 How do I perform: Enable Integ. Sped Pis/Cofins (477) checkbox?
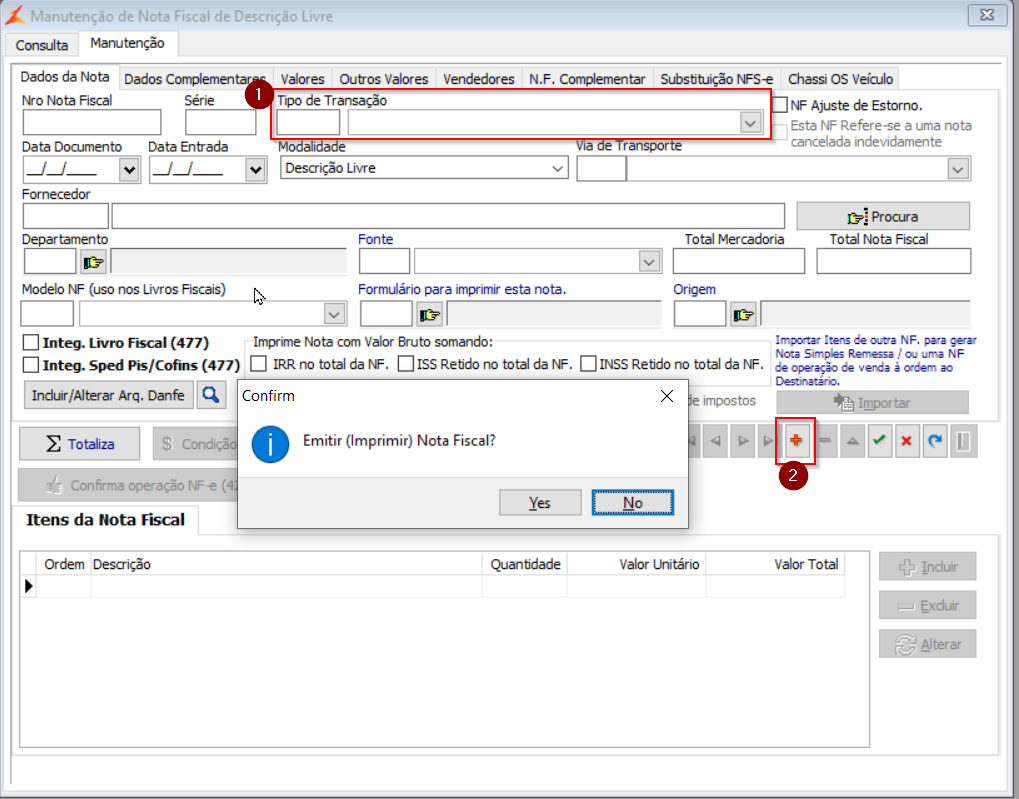tap(31, 365)
